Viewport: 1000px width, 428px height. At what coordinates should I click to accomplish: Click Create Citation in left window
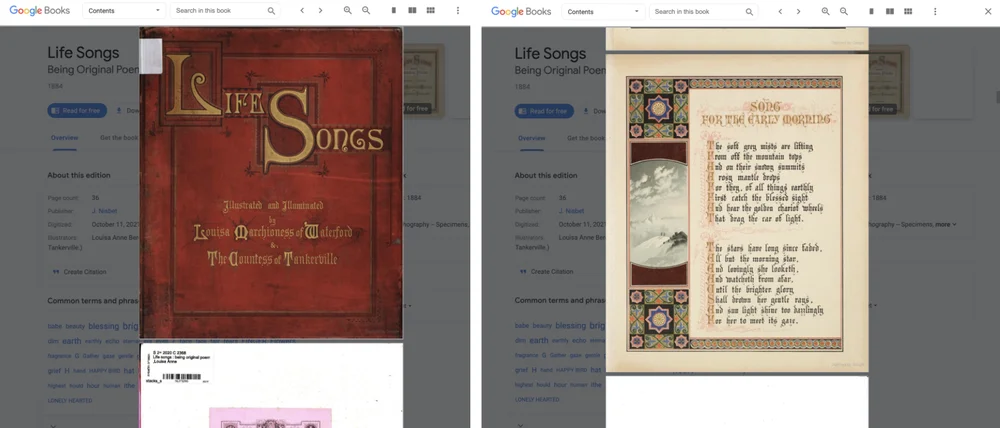click(80, 272)
